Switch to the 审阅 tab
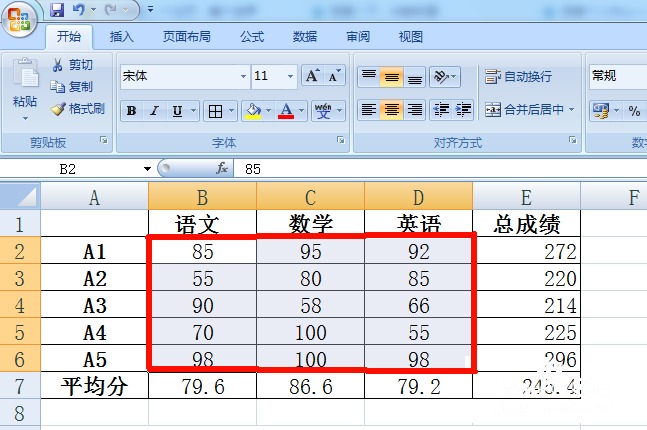The width and height of the screenshot is (647, 430). tap(358, 37)
